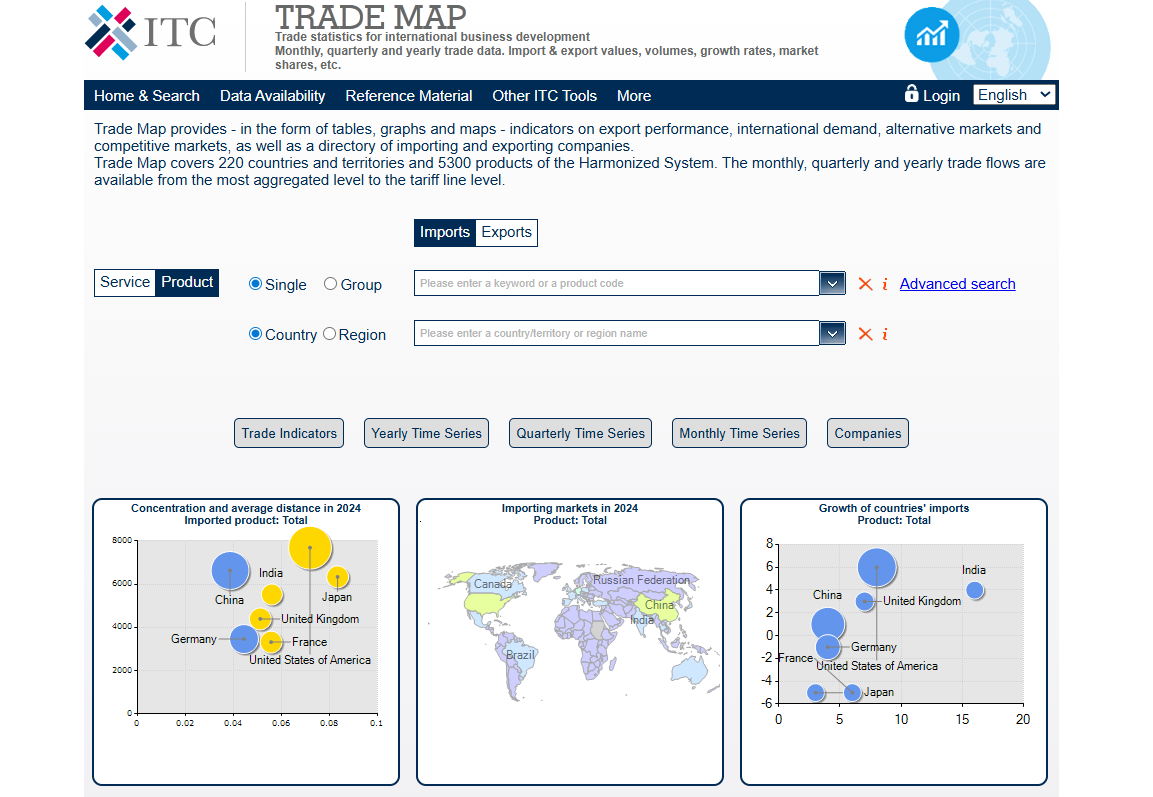
Task: Switch to Product toggle
Action: (x=187, y=282)
